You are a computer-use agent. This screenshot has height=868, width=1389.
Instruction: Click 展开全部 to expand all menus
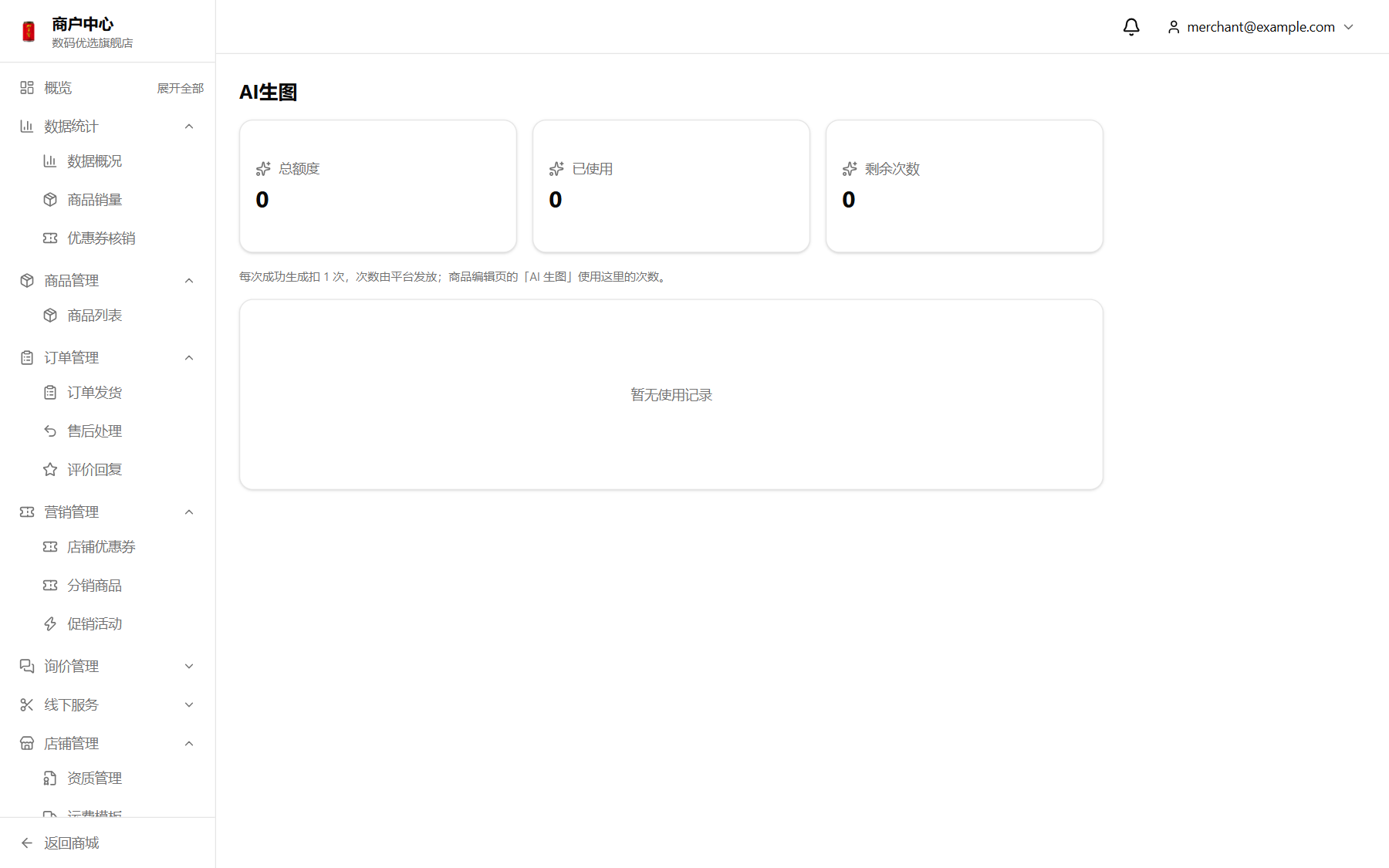pos(181,89)
